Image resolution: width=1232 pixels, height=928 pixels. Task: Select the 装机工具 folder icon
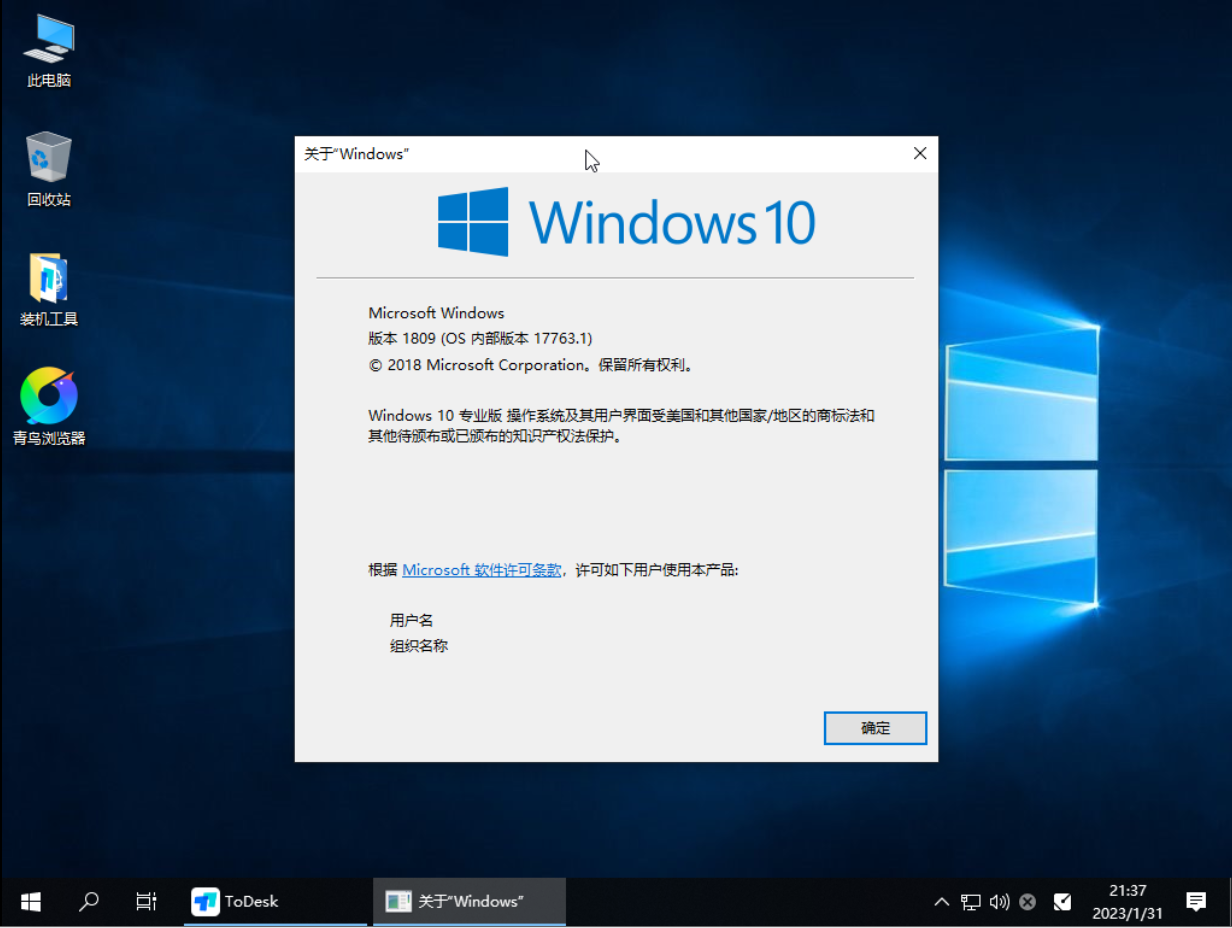(49, 290)
